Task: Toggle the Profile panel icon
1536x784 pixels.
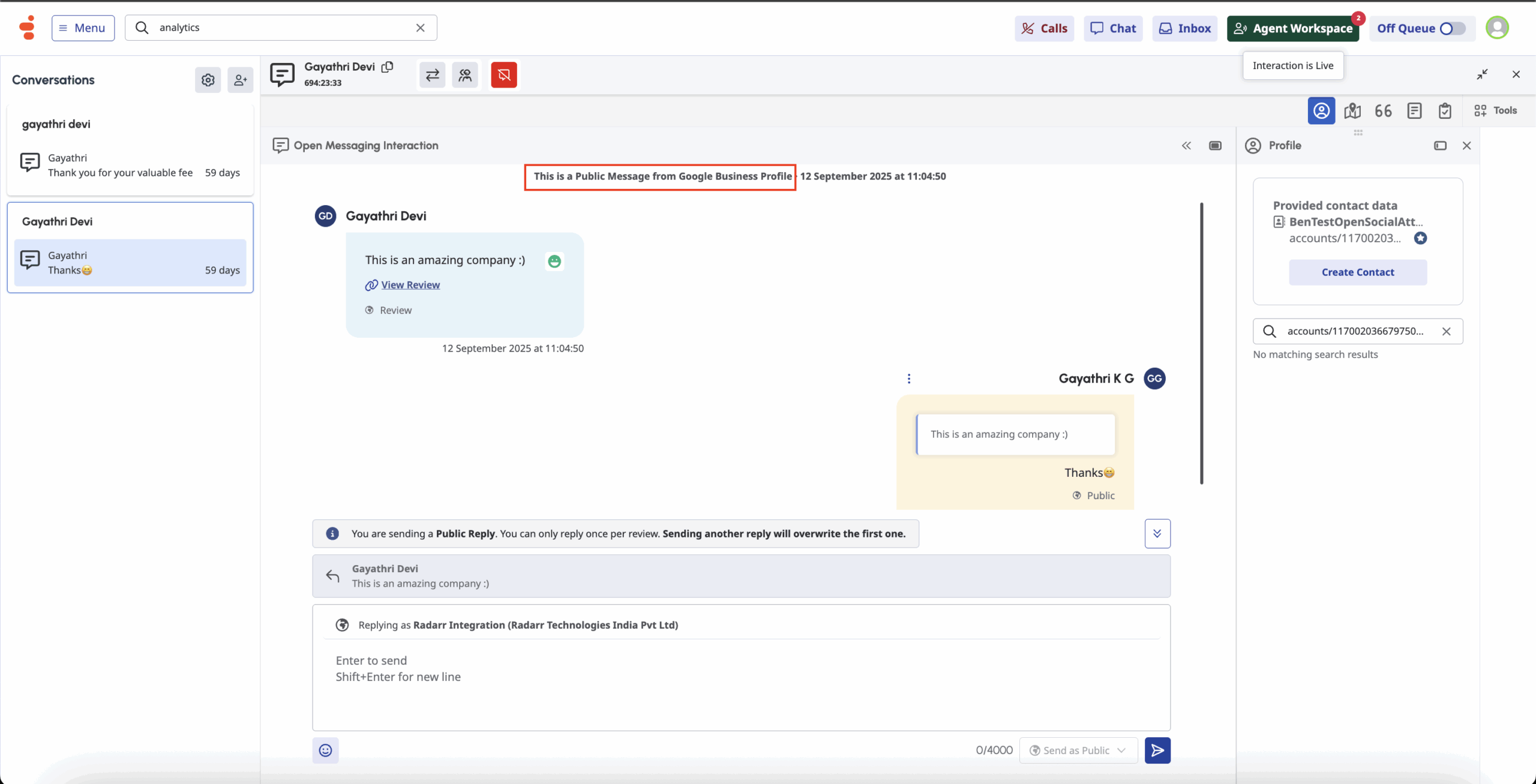Action: (x=1321, y=111)
